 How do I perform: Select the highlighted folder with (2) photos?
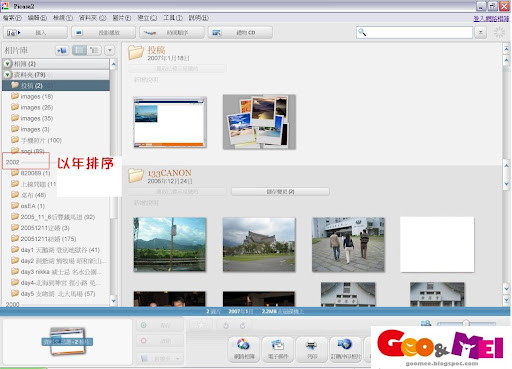(x=56, y=85)
